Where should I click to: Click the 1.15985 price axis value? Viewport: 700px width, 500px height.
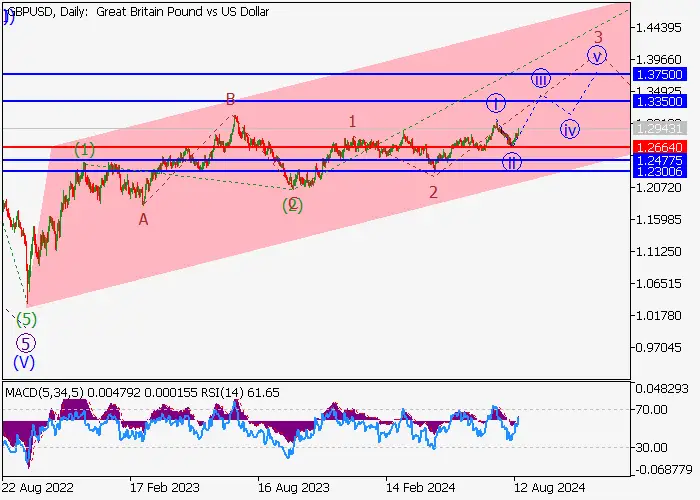[x=658, y=220]
